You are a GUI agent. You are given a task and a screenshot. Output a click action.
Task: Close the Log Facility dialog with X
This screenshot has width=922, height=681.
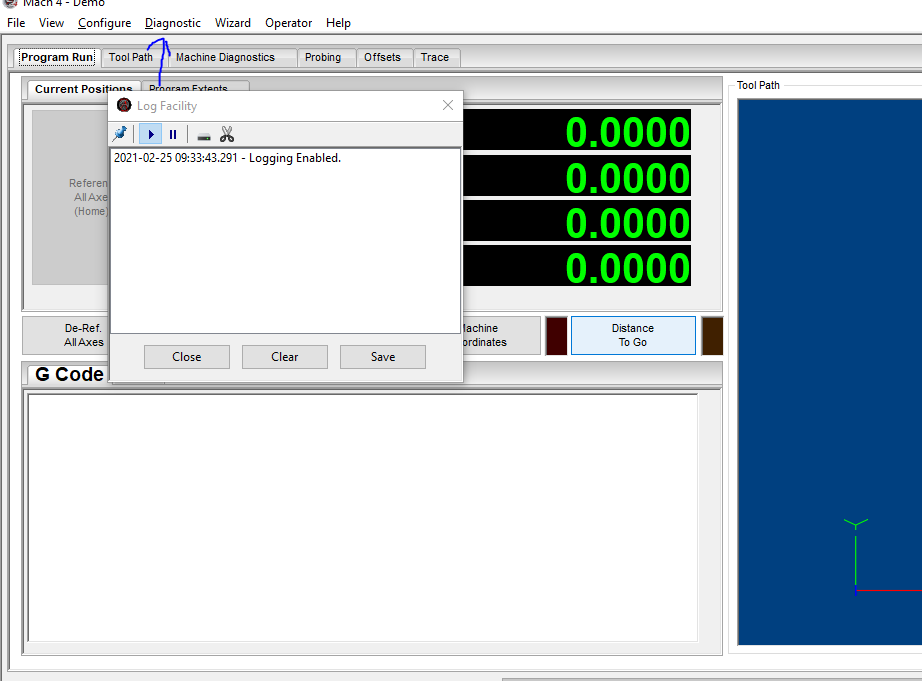[x=448, y=106]
